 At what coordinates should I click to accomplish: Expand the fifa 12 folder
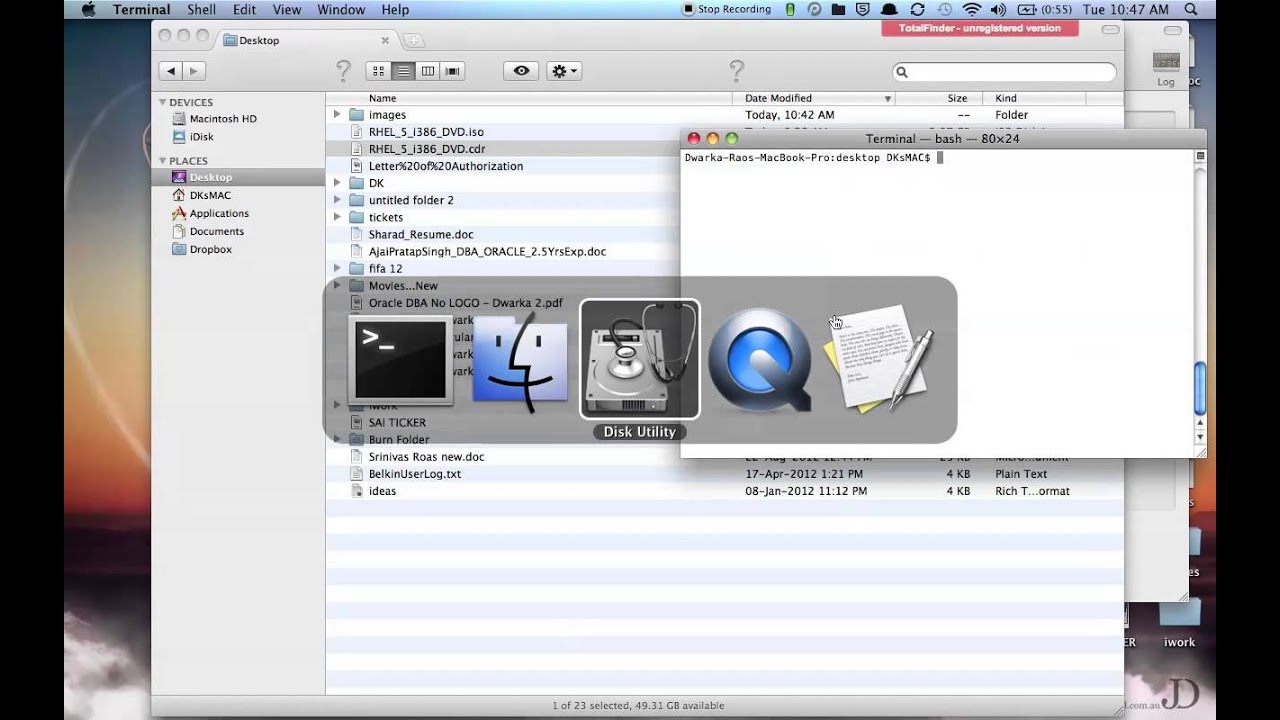pyautogui.click(x=338, y=268)
